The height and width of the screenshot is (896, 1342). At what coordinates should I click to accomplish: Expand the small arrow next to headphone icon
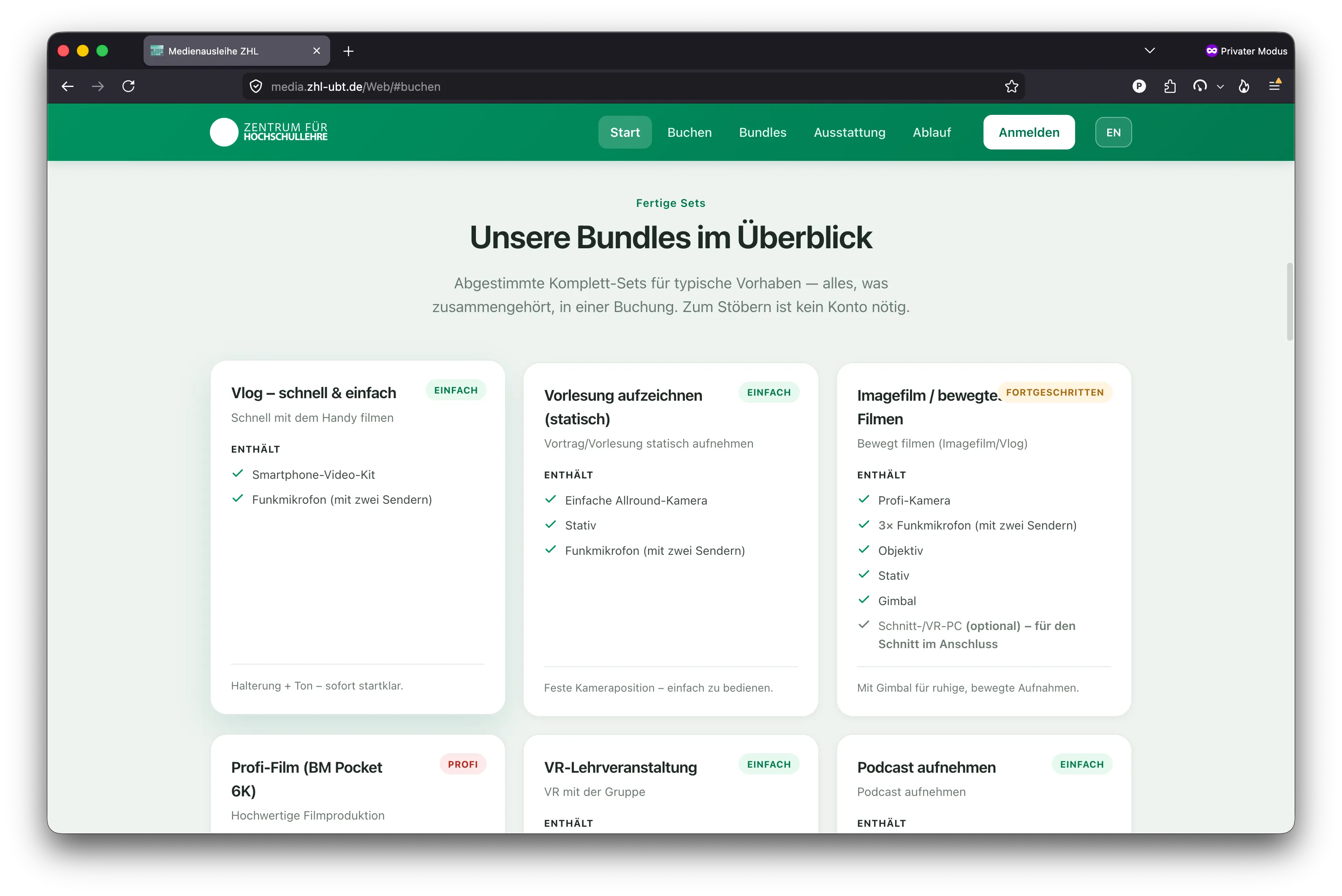tap(1220, 86)
